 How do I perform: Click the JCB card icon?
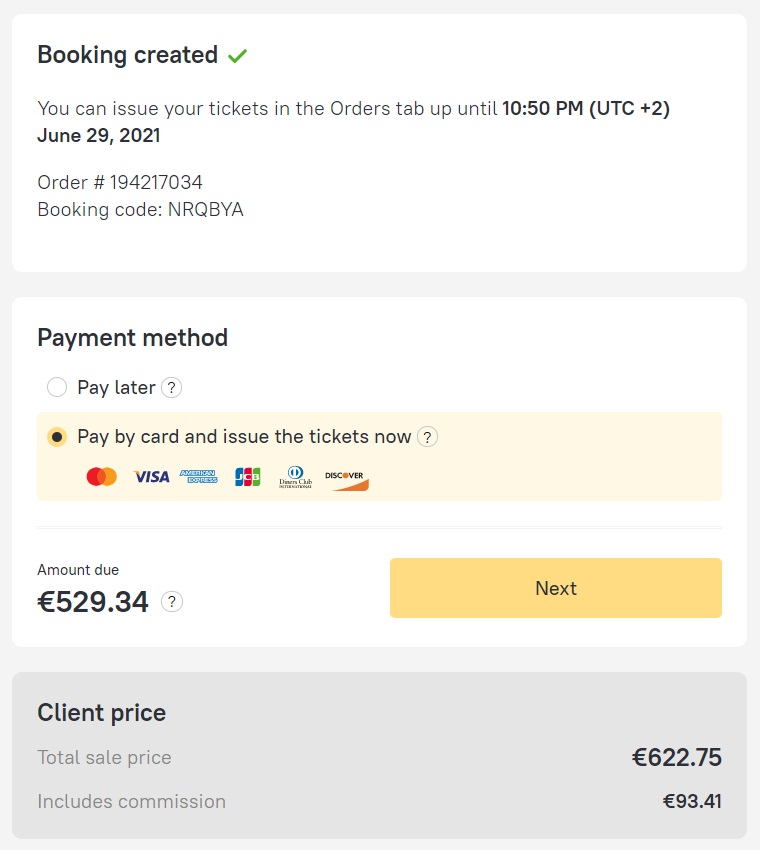tap(246, 476)
